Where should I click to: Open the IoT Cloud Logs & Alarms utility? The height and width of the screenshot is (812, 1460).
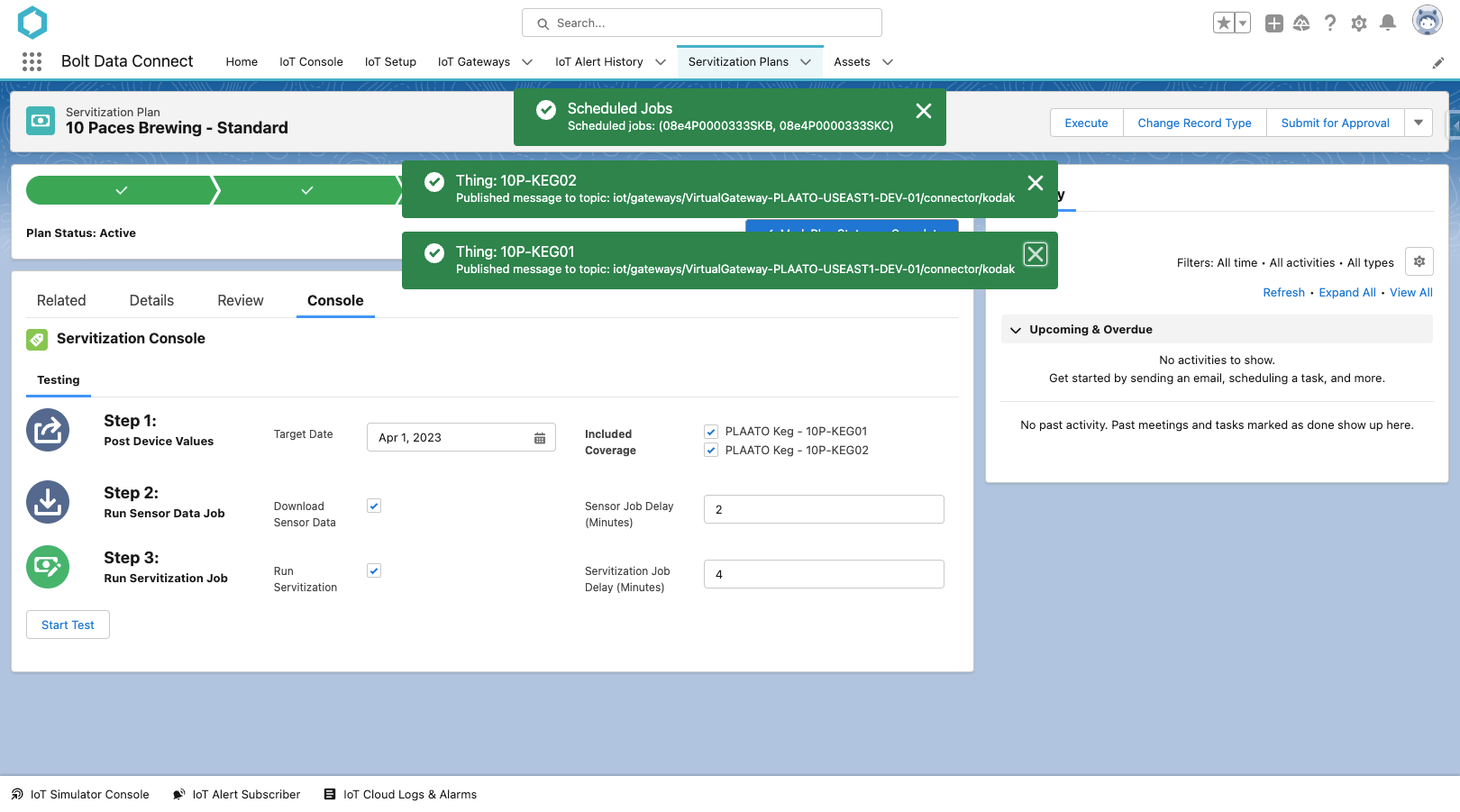[x=400, y=795]
